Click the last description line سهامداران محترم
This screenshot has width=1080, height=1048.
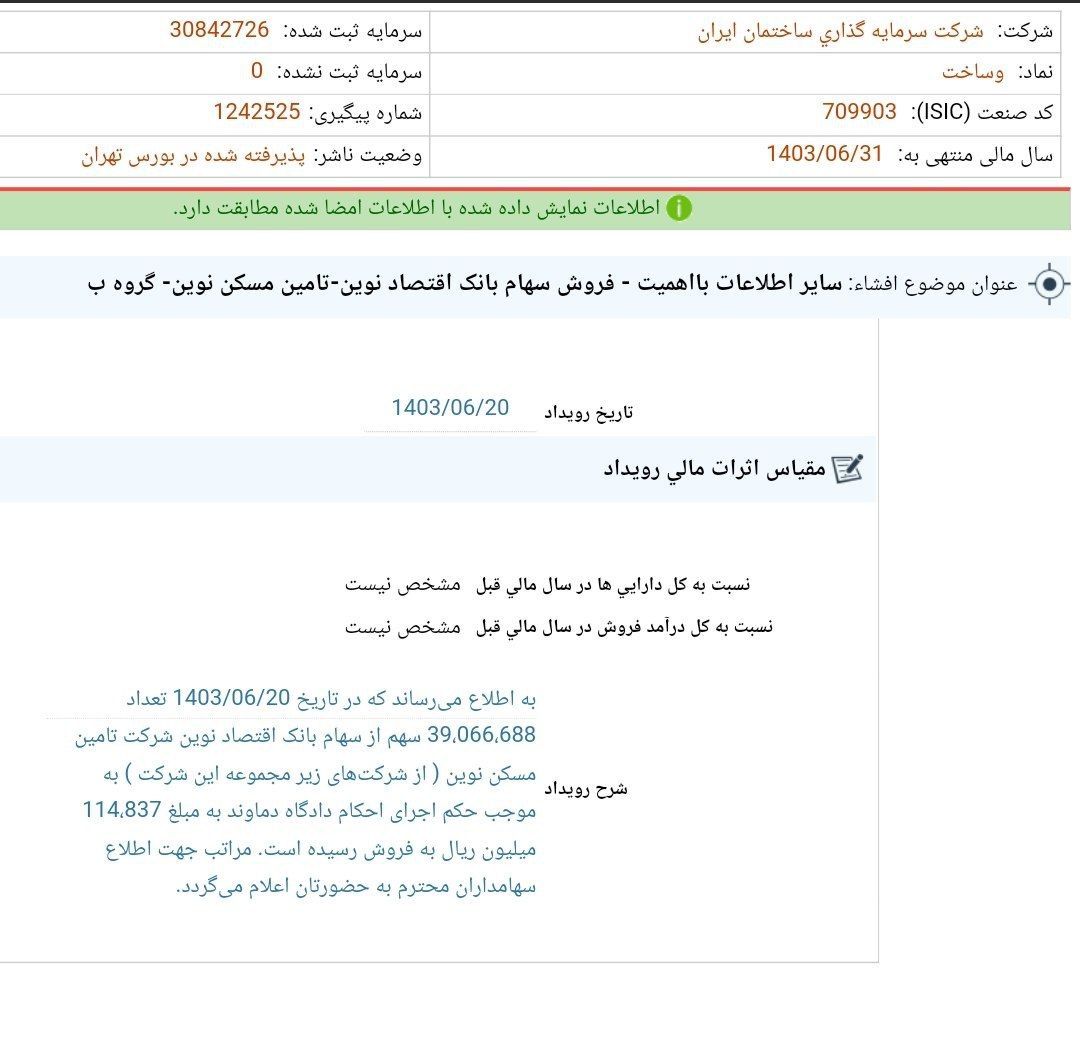coord(355,886)
